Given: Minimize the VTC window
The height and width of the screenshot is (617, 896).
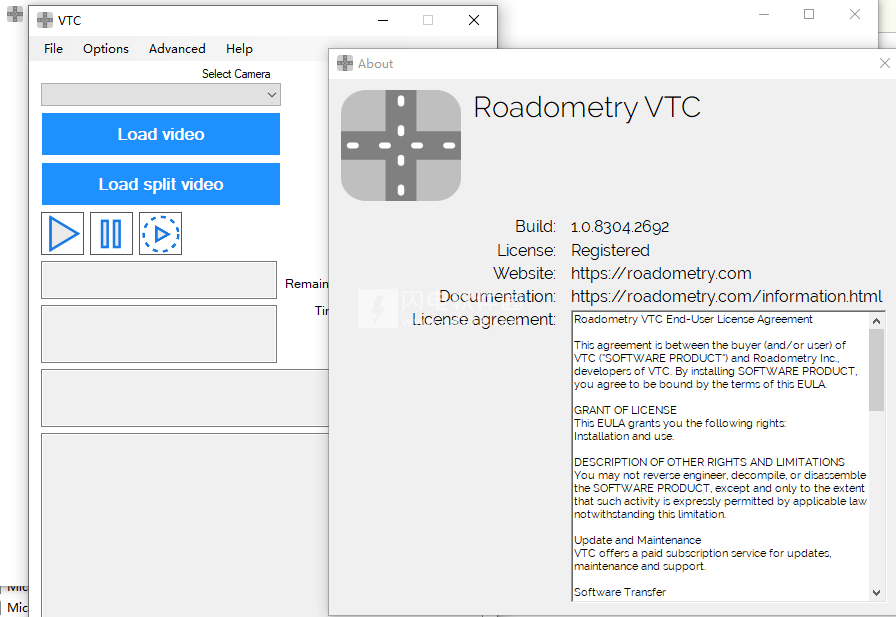Looking at the screenshot, I should 383,20.
